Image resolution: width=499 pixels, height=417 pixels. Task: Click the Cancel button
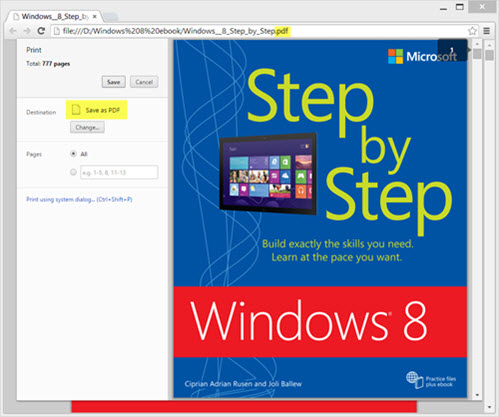click(144, 82)
